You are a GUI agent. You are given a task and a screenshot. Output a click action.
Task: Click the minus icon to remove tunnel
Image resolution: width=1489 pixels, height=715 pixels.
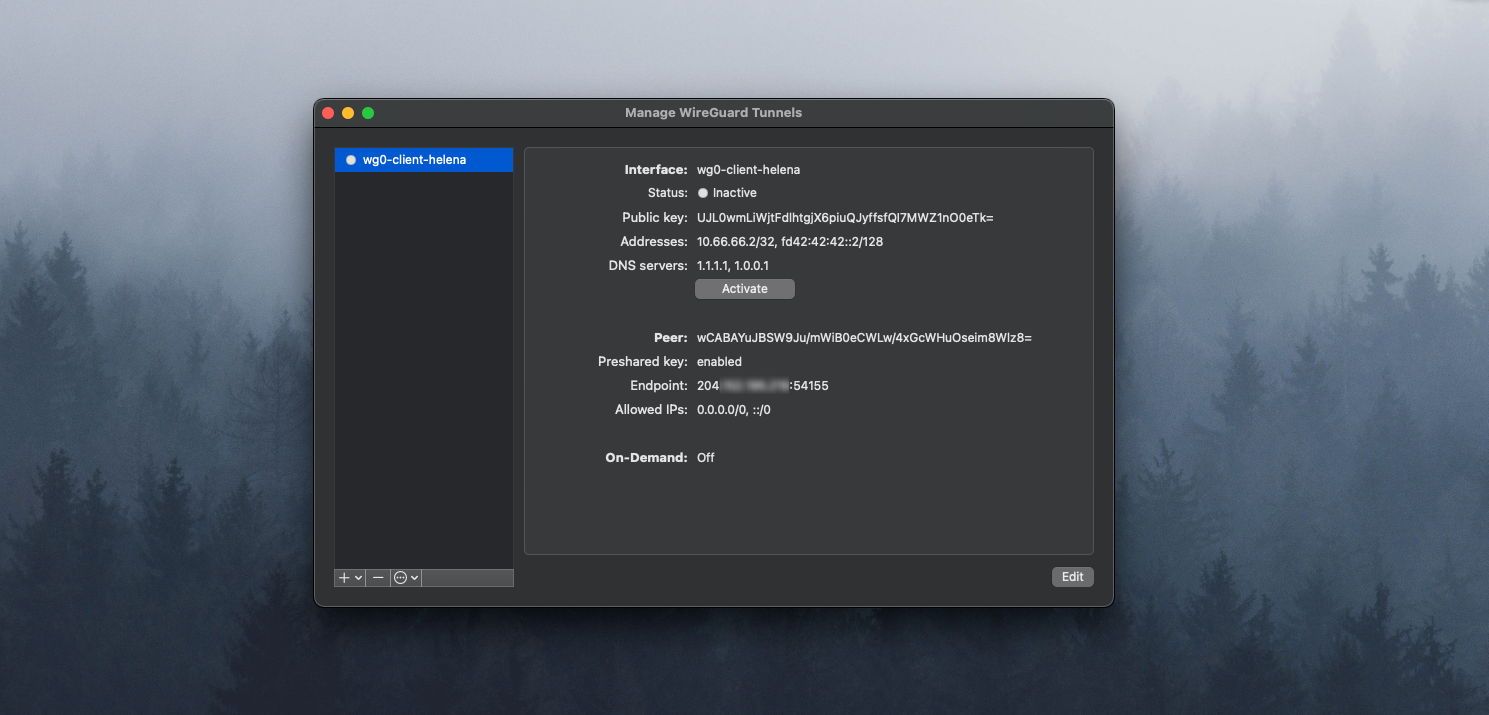(x=378, y=578)
